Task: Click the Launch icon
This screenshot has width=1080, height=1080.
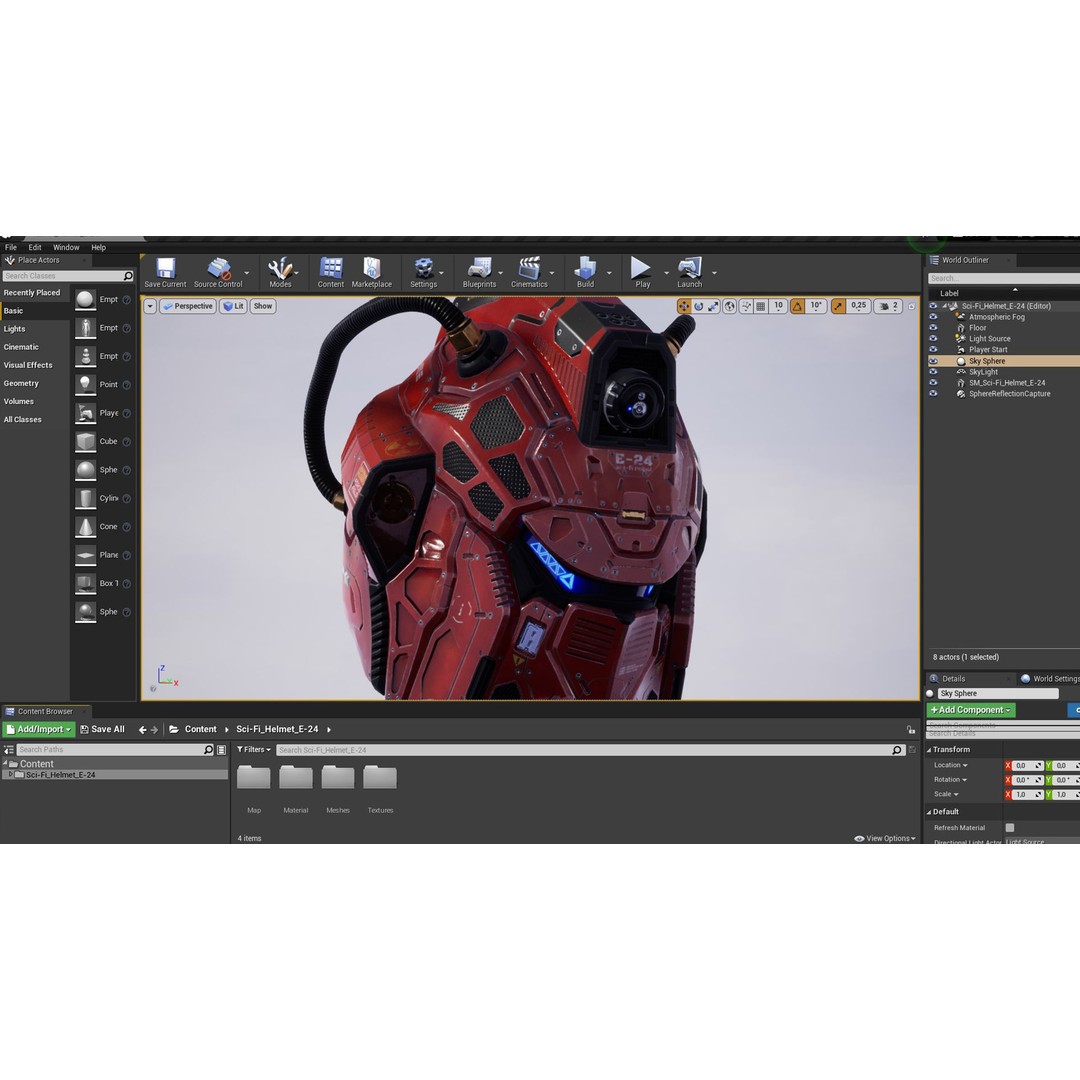Action: point(689,268)
